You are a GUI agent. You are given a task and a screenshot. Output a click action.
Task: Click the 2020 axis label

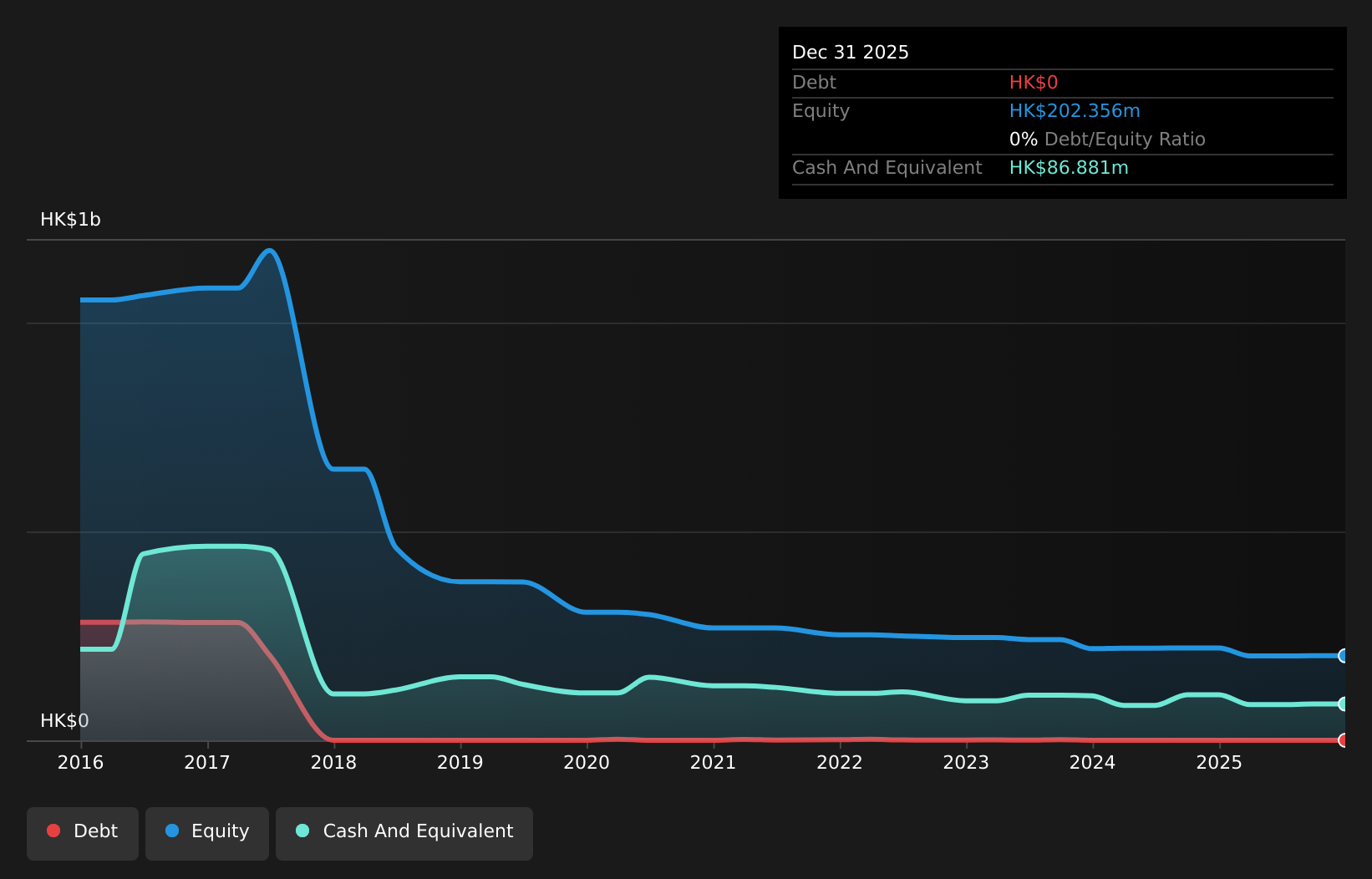[587, 763]
